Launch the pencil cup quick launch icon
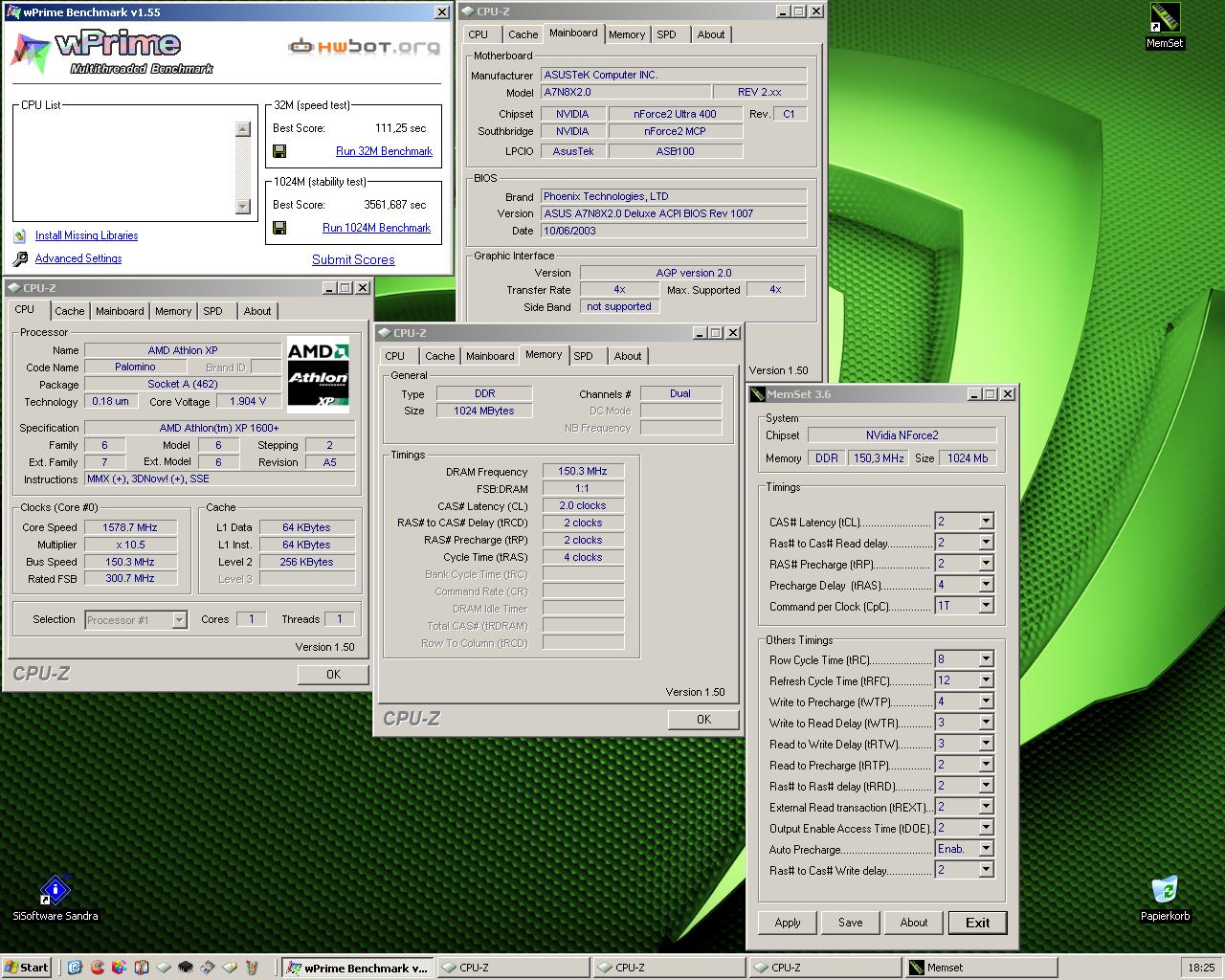Screen dimensions: 1225x980 coord(252,968)
